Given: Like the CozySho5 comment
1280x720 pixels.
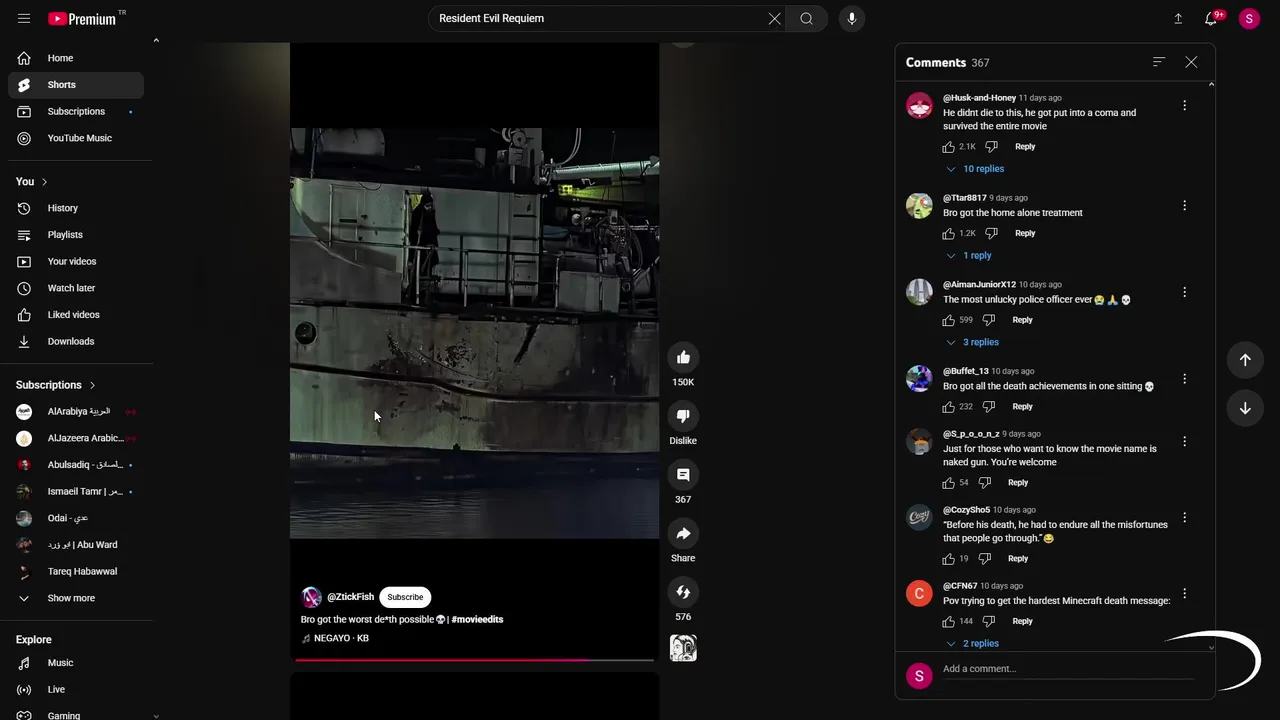Looking at the screenshot, I should coord(948,559).
